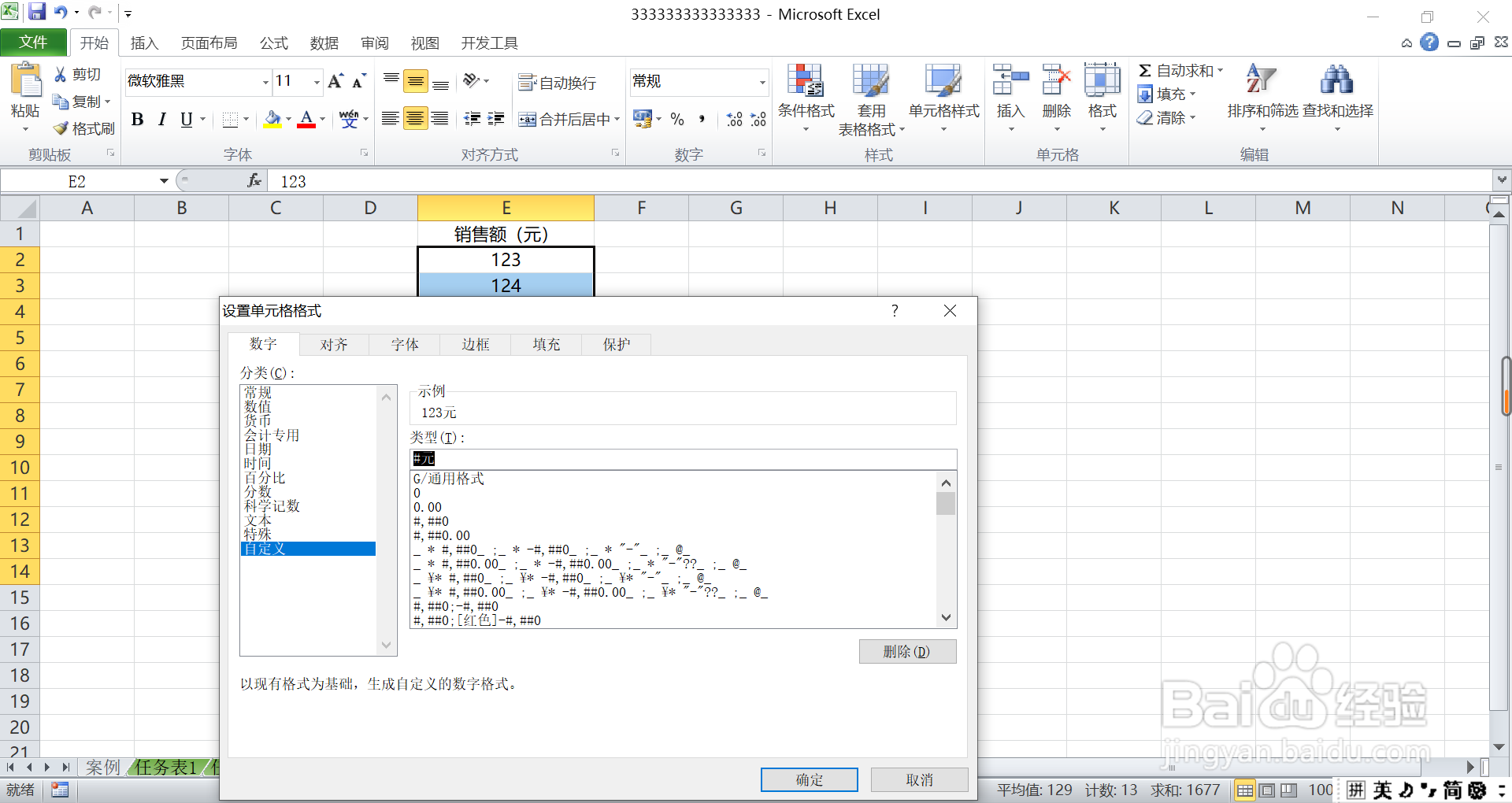This screenshot has width=1512, height=803.
Task: Click the Percent Style icon
Action: click(677, 120)
